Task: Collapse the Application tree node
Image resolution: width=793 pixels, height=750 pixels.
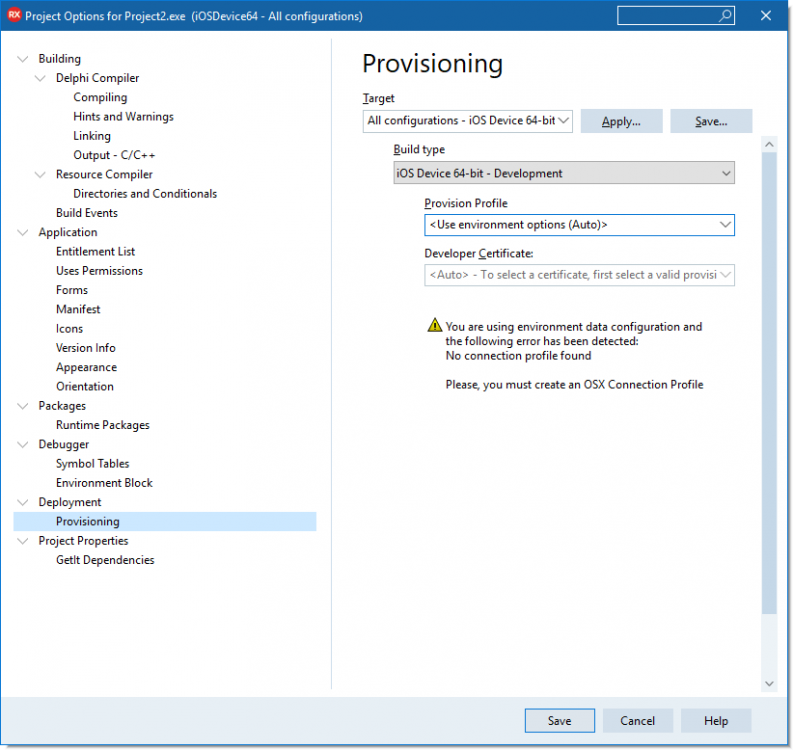Action: [x=23, y=233]
